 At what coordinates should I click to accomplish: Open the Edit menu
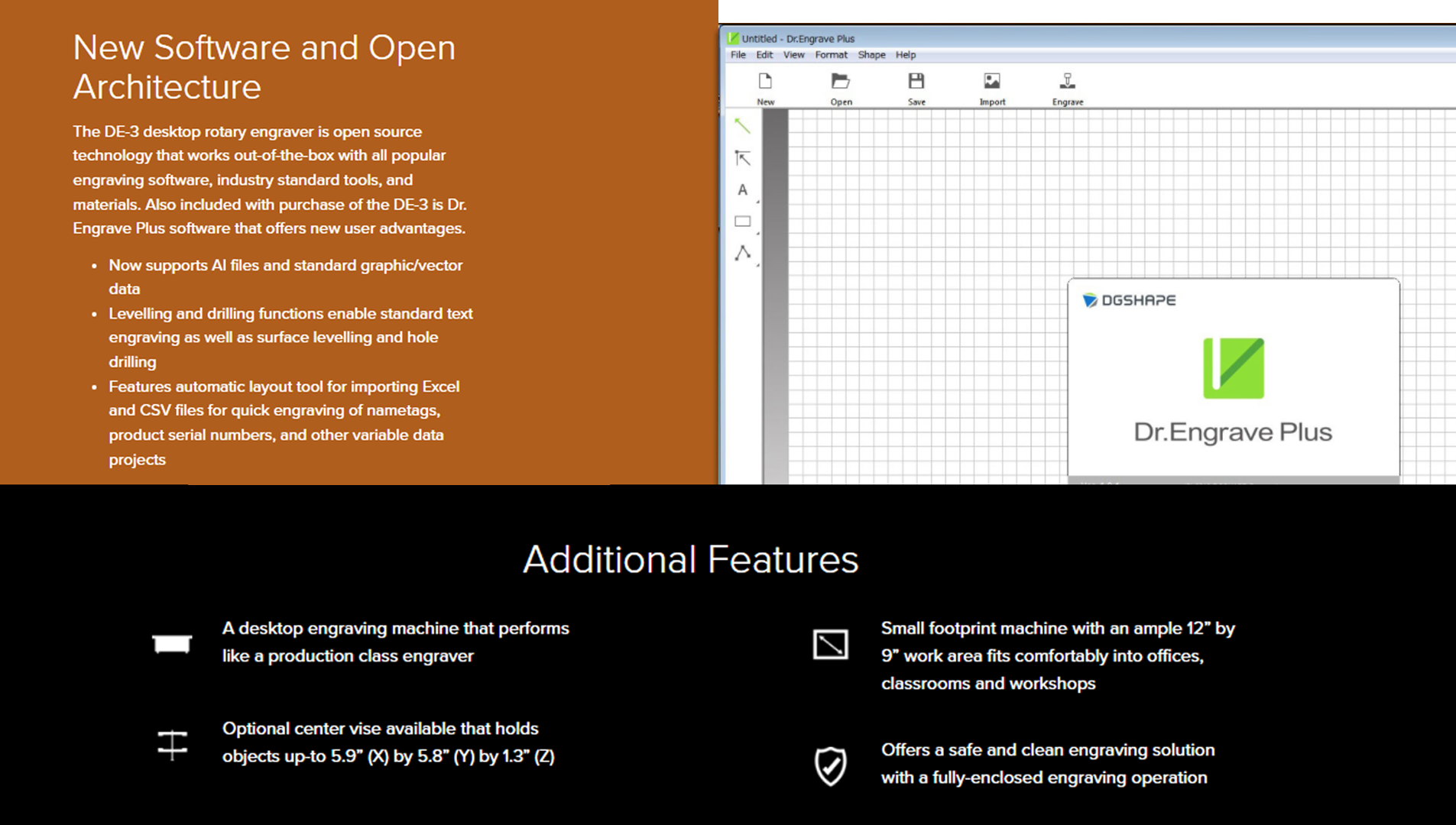(x=764, y=55)
